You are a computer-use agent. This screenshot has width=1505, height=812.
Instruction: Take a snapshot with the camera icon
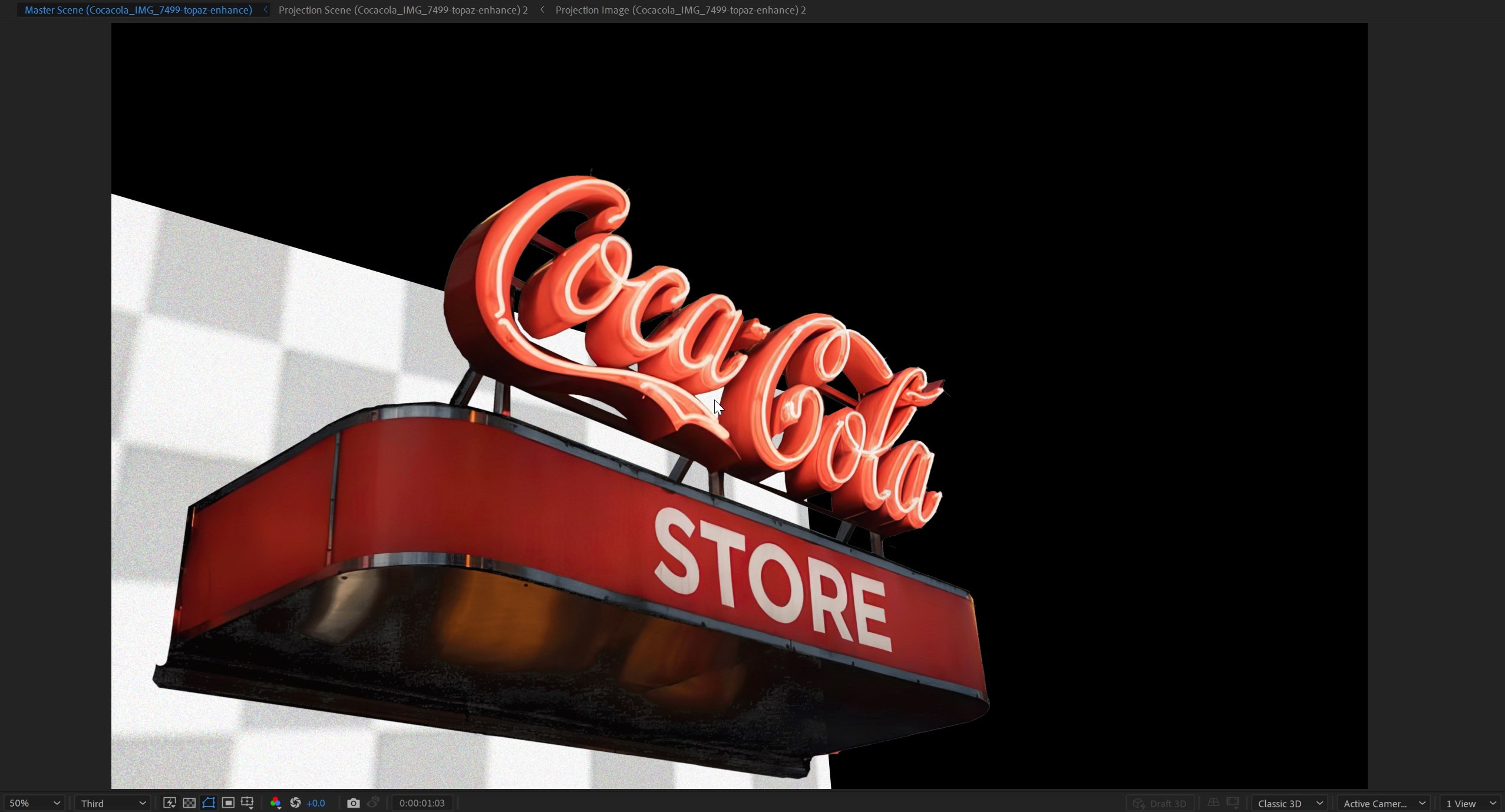[353, 803]
